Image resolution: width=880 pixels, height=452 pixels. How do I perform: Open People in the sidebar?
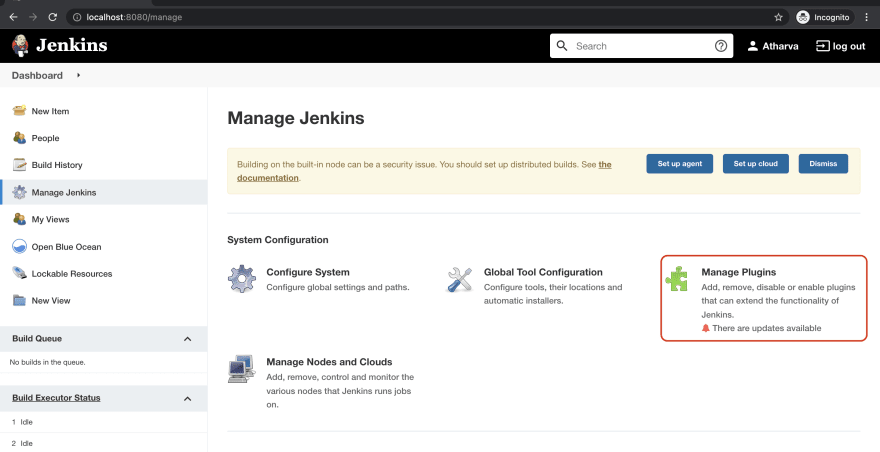pos(45,138)
